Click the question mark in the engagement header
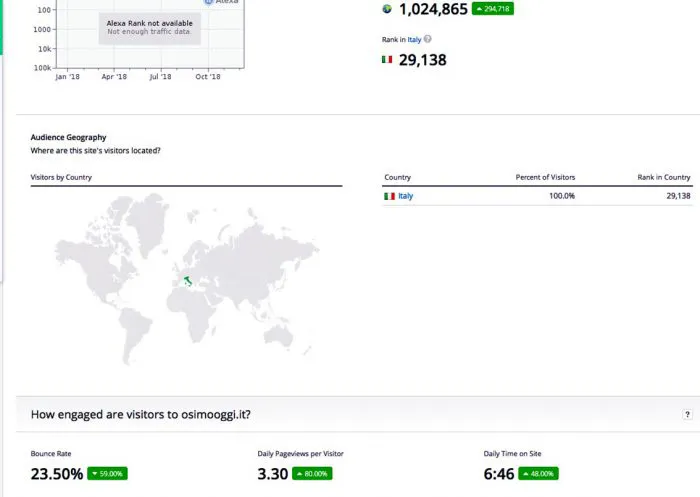The height and width of the screenshot is (497, 700). click(687, 414)
